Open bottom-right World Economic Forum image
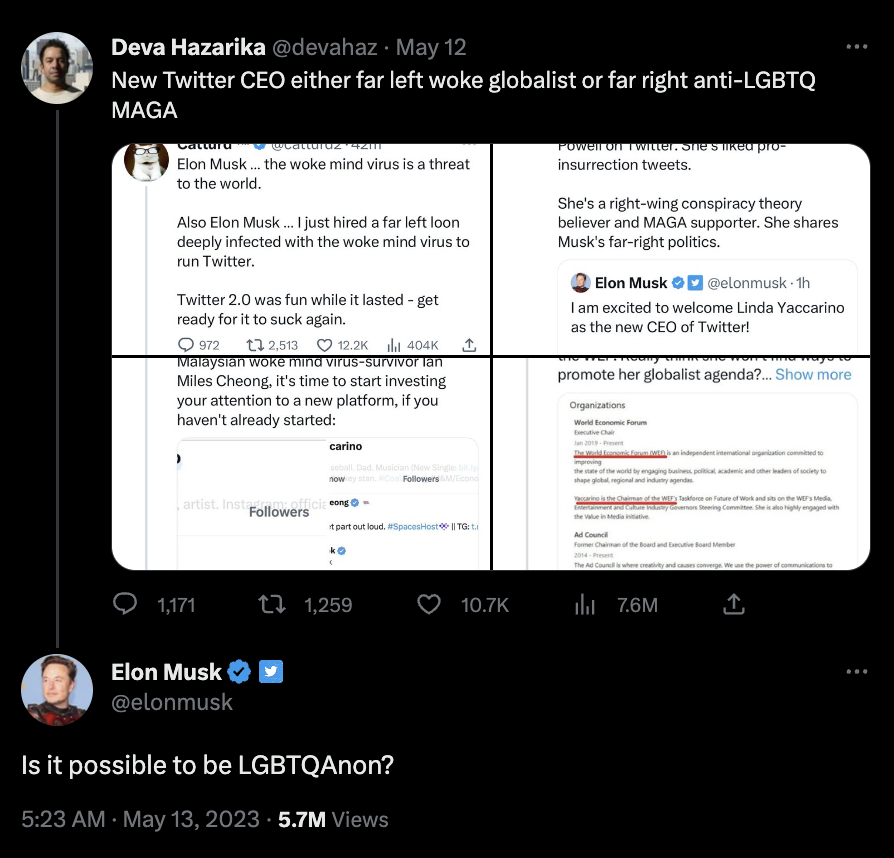 [x=683, y=464]
